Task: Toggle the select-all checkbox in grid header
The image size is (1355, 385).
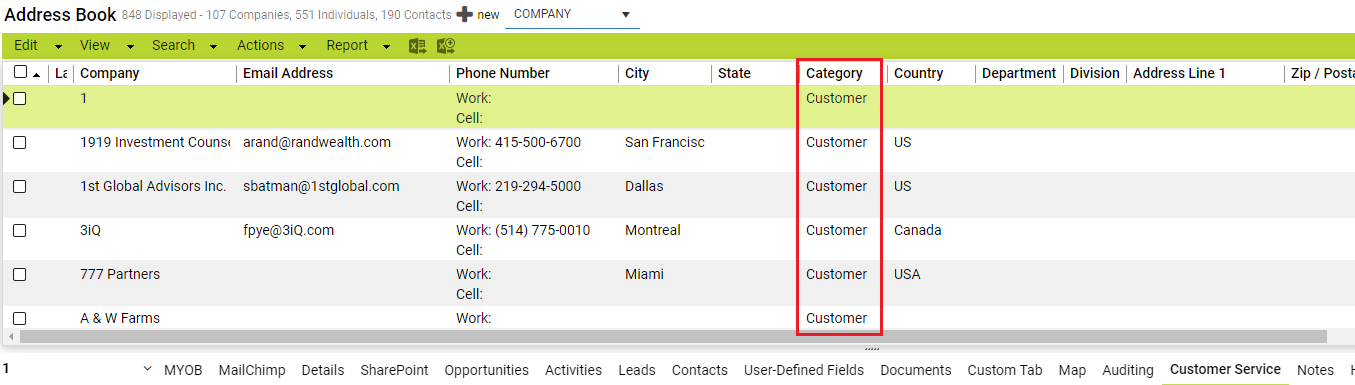Action: coord(20,72)
